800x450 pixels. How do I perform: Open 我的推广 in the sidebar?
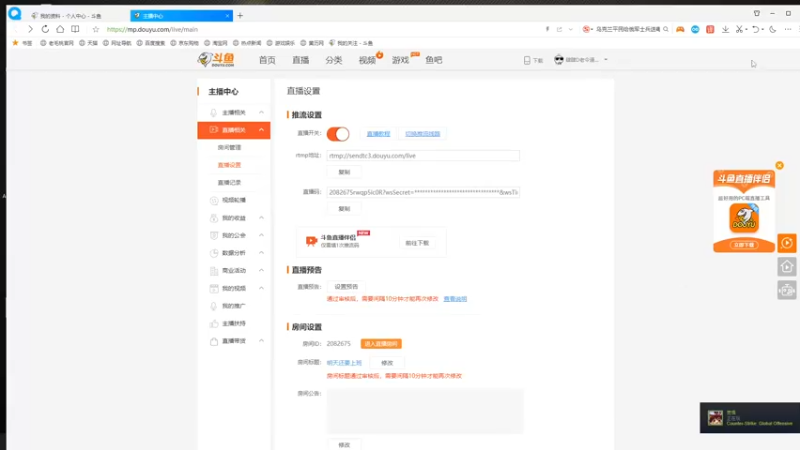[233, 306]
